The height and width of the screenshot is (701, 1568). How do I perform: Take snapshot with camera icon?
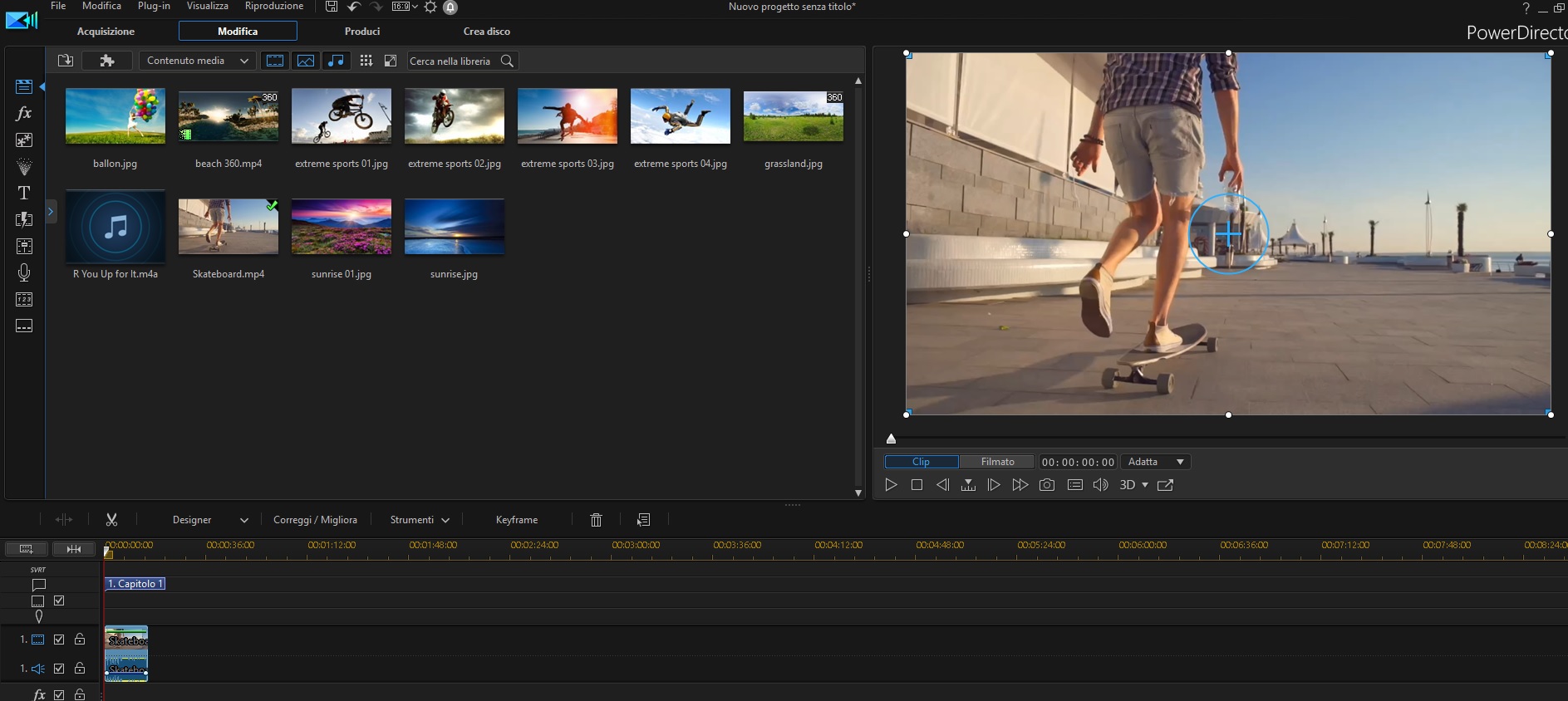coord(1047,485)
